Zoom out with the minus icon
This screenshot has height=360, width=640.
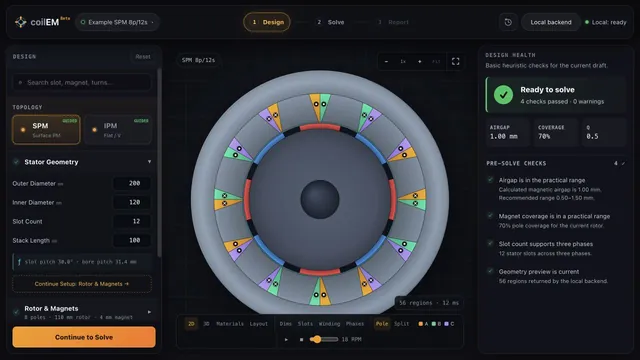coord(386,62)
